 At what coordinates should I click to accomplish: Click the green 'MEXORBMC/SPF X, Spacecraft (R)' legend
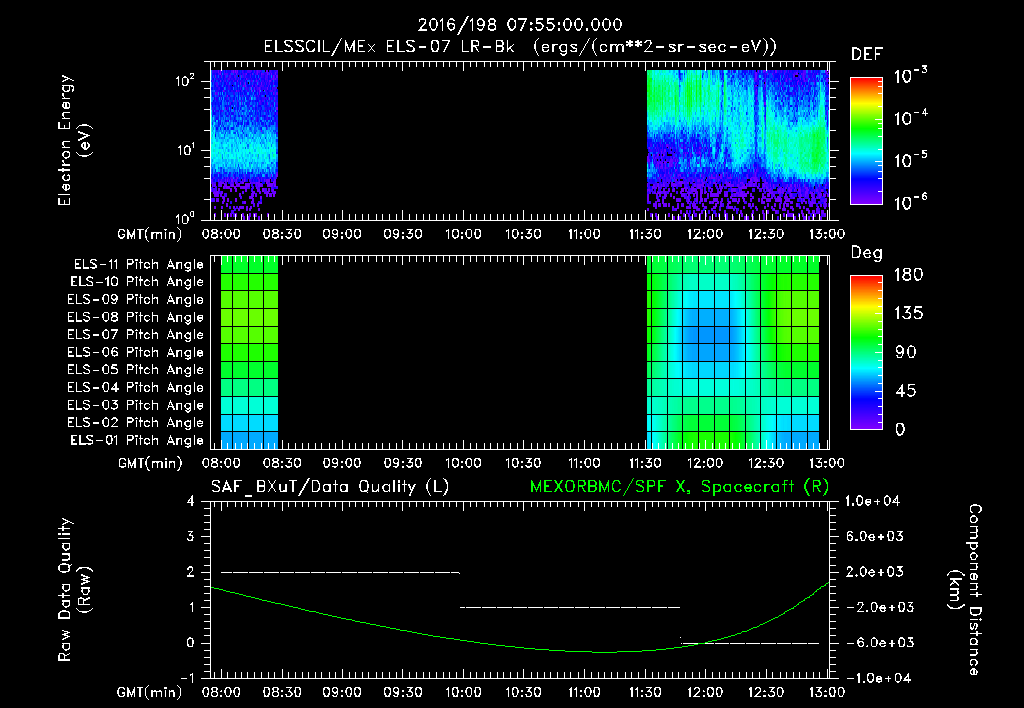[x=679, y=487]
